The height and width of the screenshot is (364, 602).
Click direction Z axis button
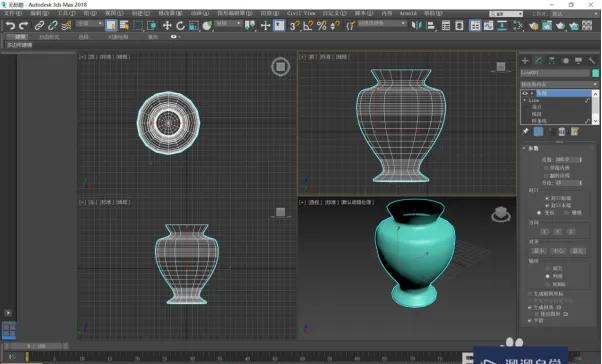(x=571, y=232)
